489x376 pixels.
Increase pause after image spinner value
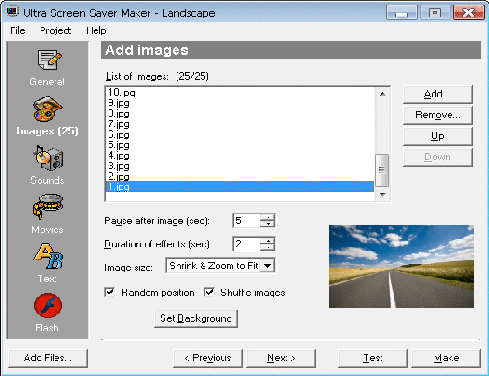tap(267, 217)
